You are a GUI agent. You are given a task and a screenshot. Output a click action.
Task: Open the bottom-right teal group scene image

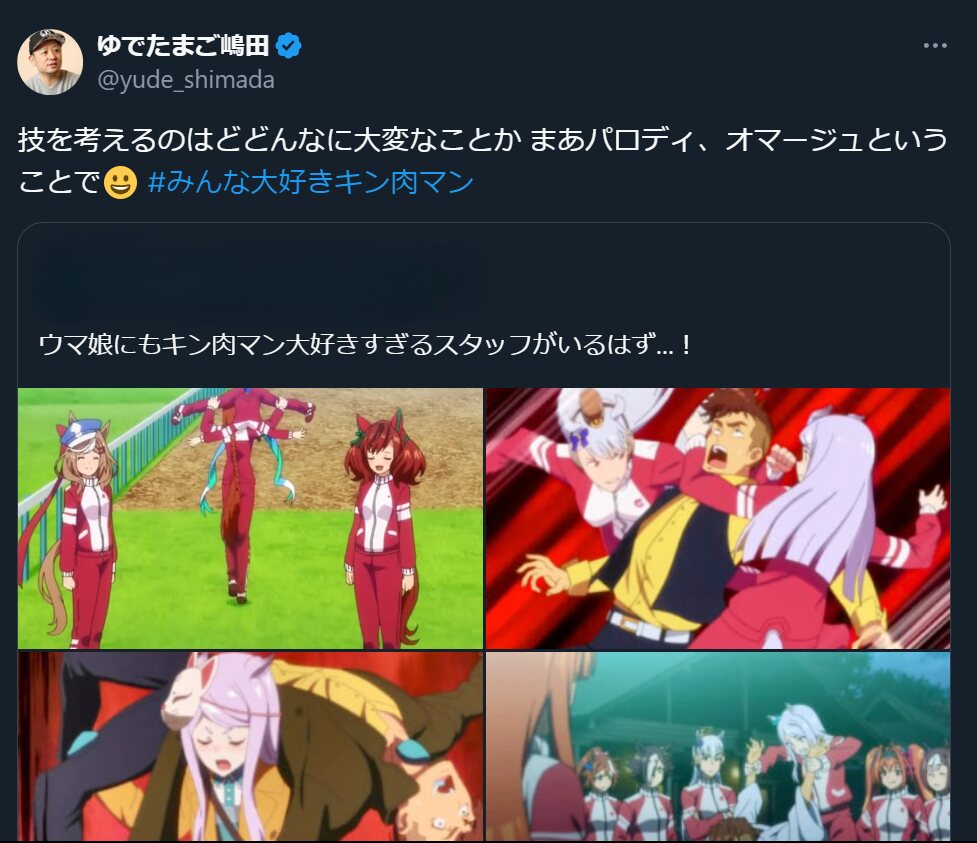tap(718, 746)
